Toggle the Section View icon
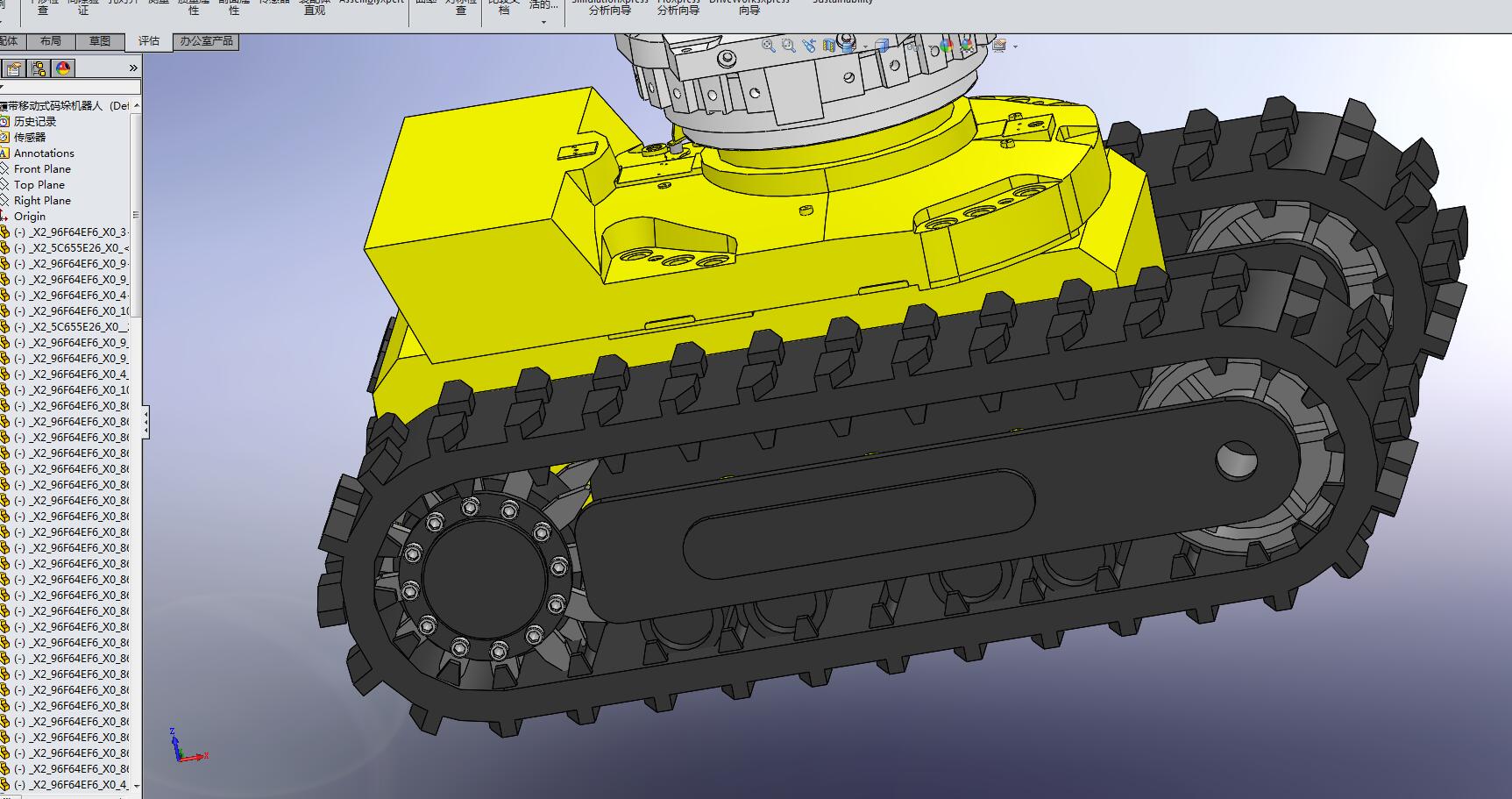Screen dimensions: 1512x799 pos(829,46)
